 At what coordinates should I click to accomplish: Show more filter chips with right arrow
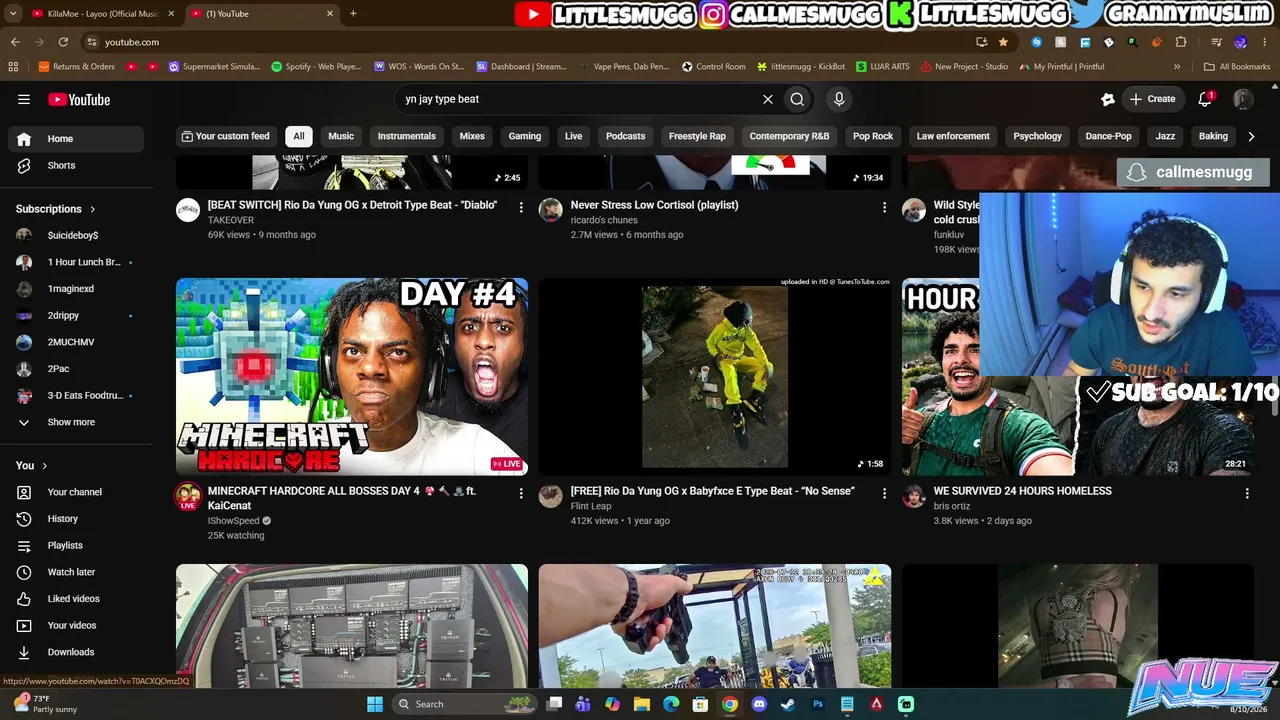1251,136
